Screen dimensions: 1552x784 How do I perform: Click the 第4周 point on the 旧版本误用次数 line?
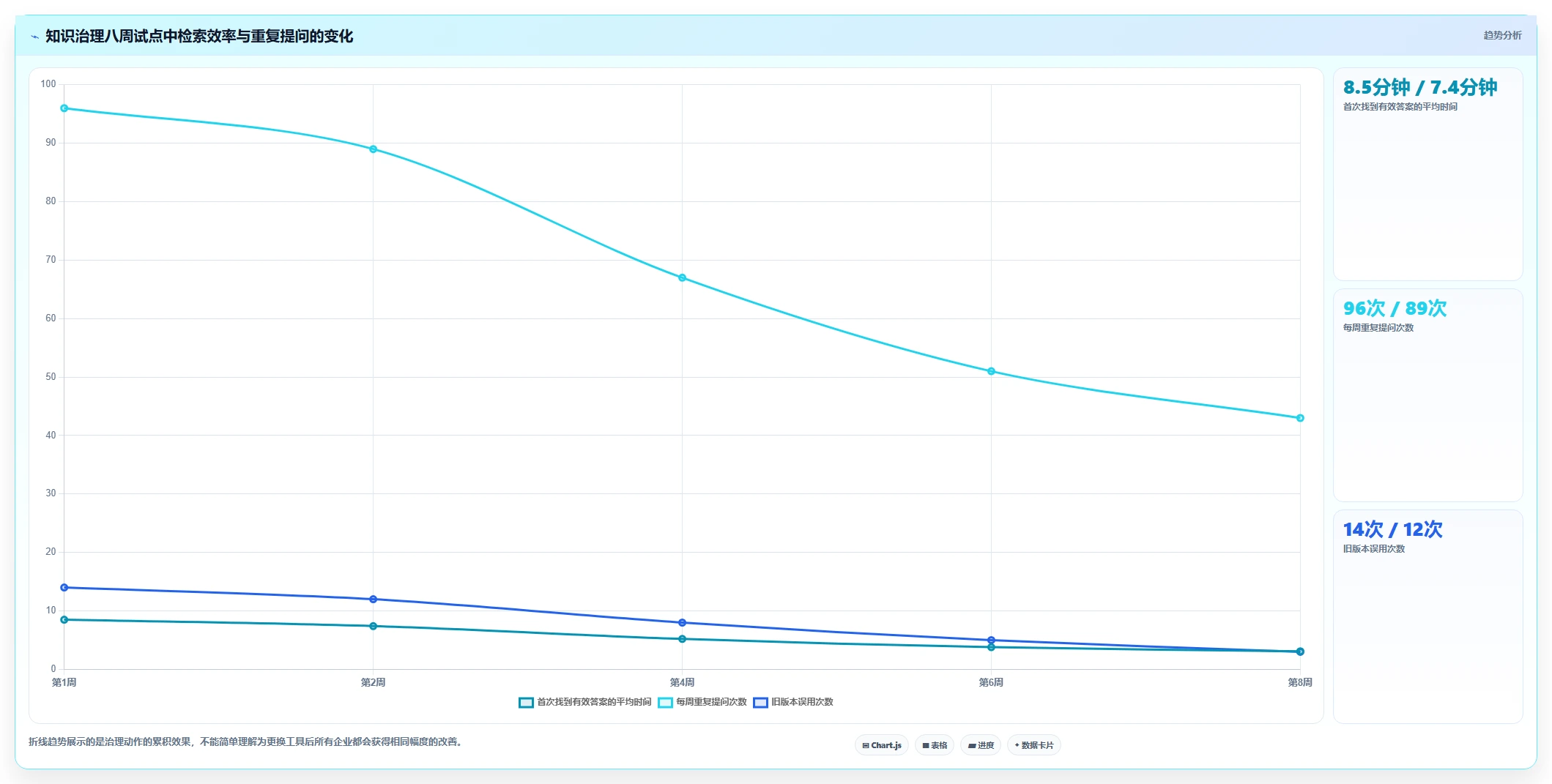683,623
